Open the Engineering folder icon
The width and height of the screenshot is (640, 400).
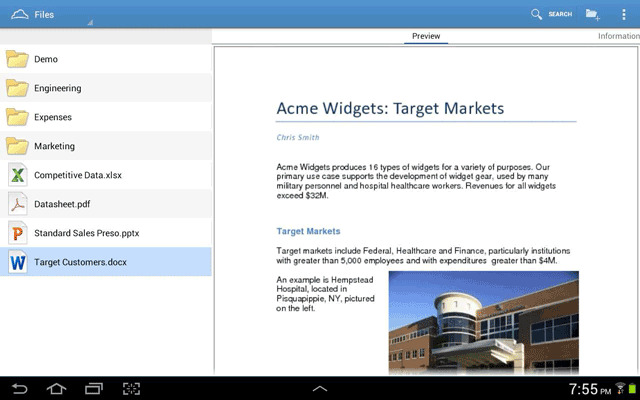[x=17, y=88]
